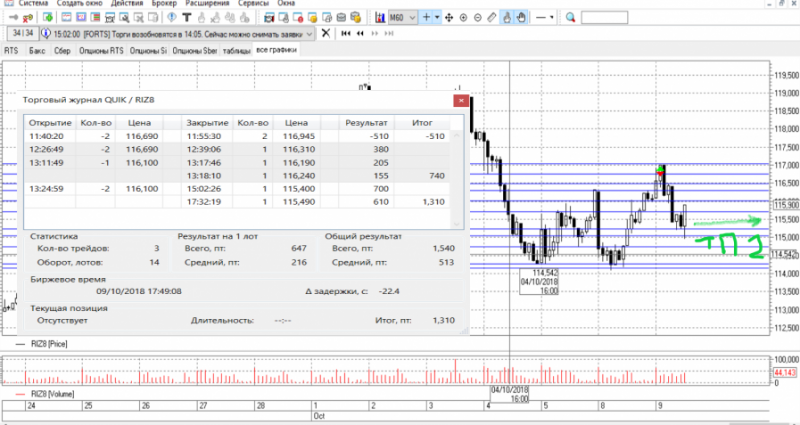Switch to the RTS tab

pos(11,51)
